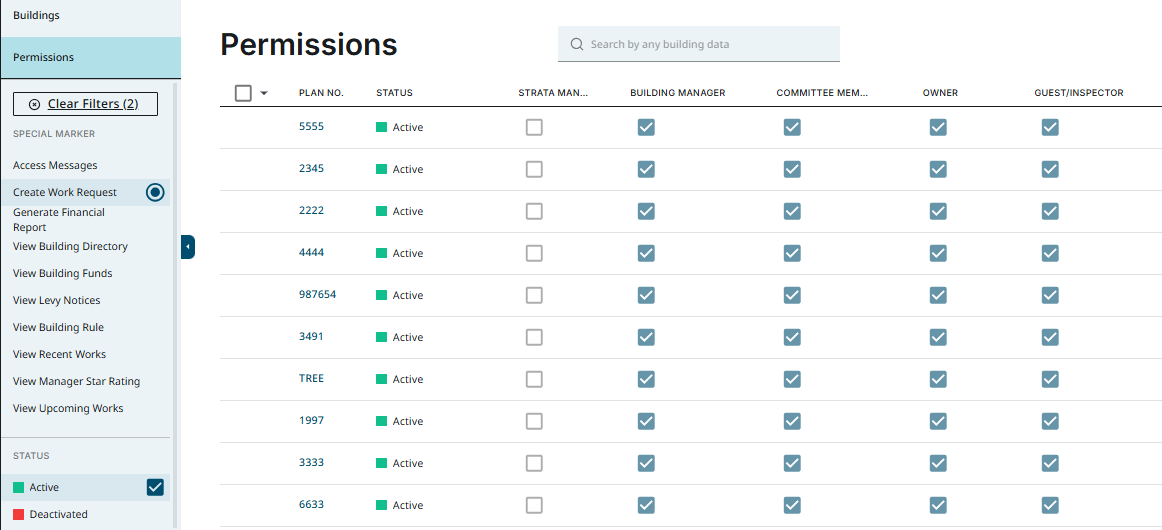This screenshot has width=1162, height=530.
Task: Open plan 3333 link
Action: click(311, 462)
